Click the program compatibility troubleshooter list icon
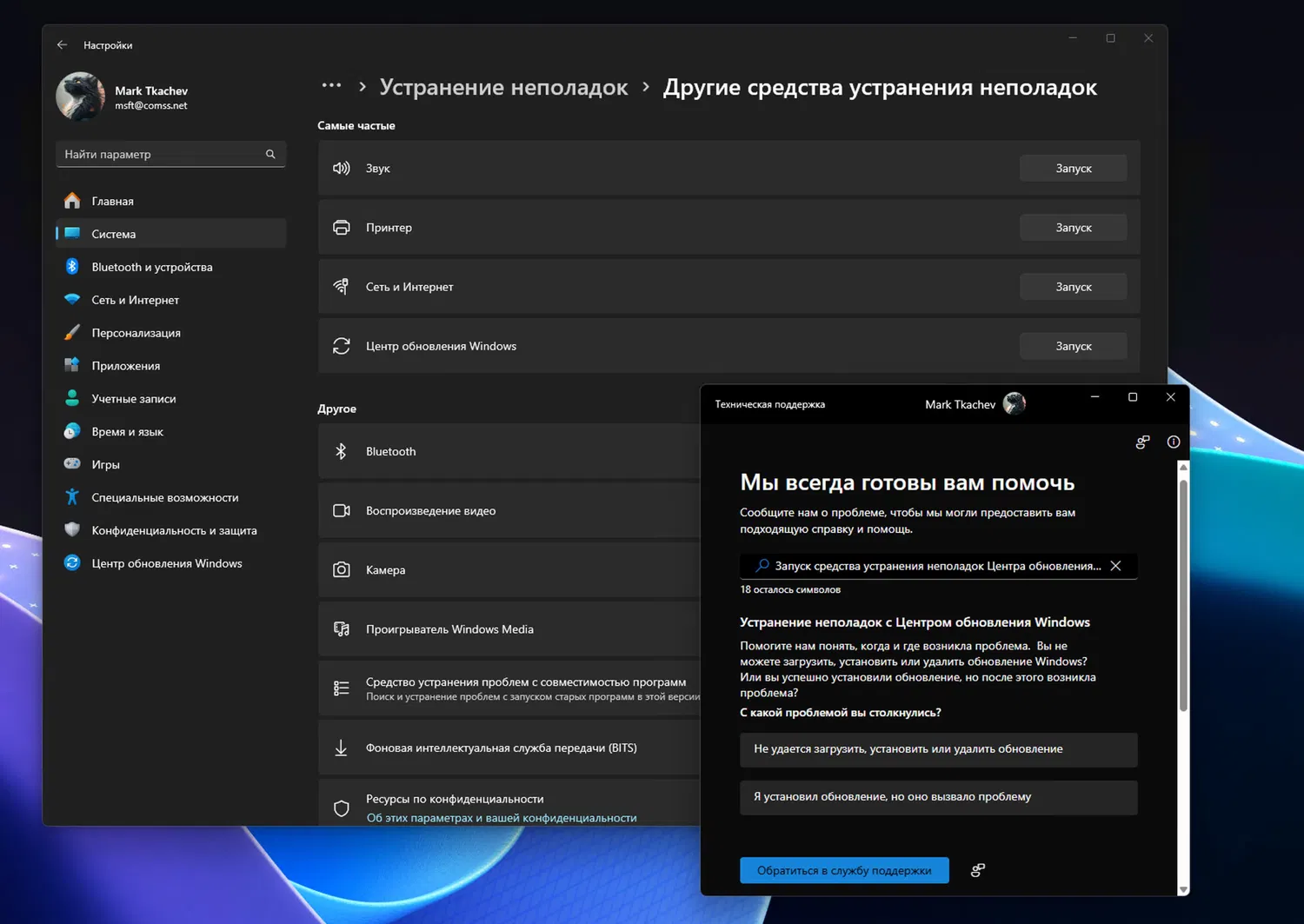 pos(342,688)
